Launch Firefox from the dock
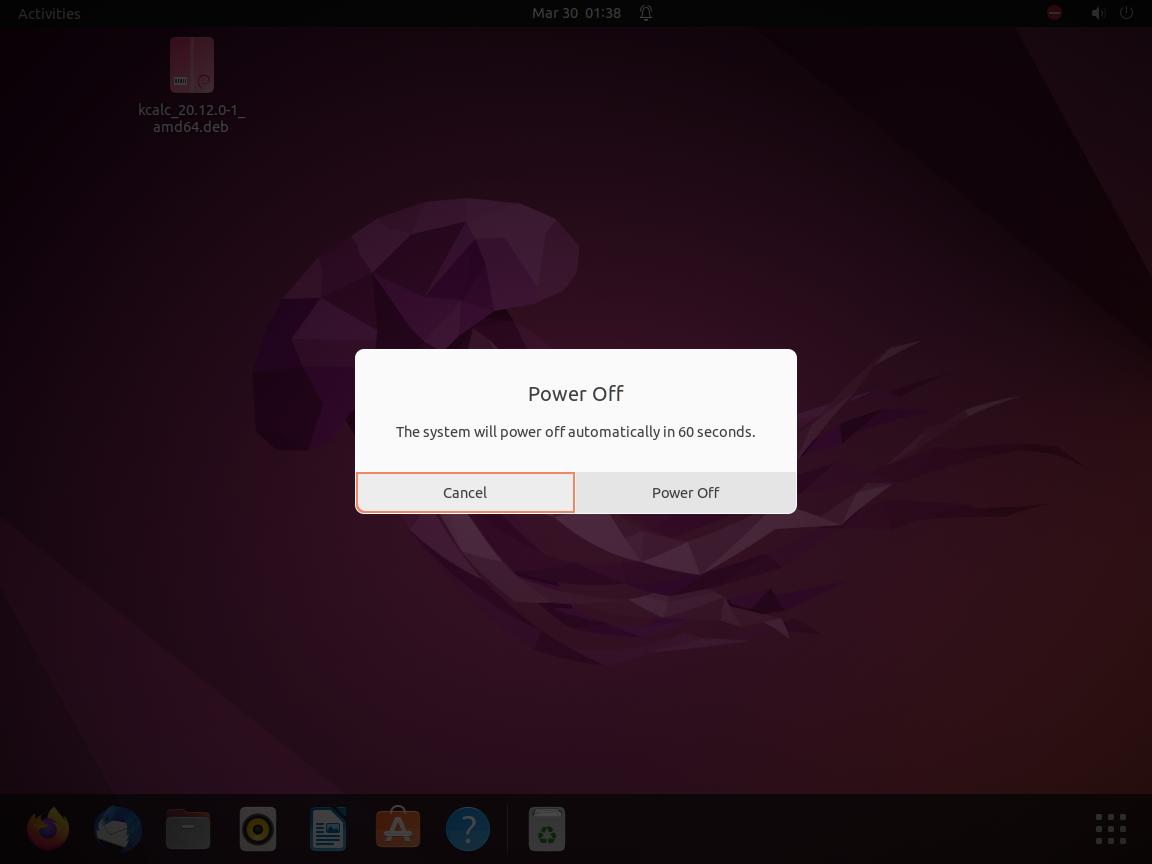 (x=48, y=829)
